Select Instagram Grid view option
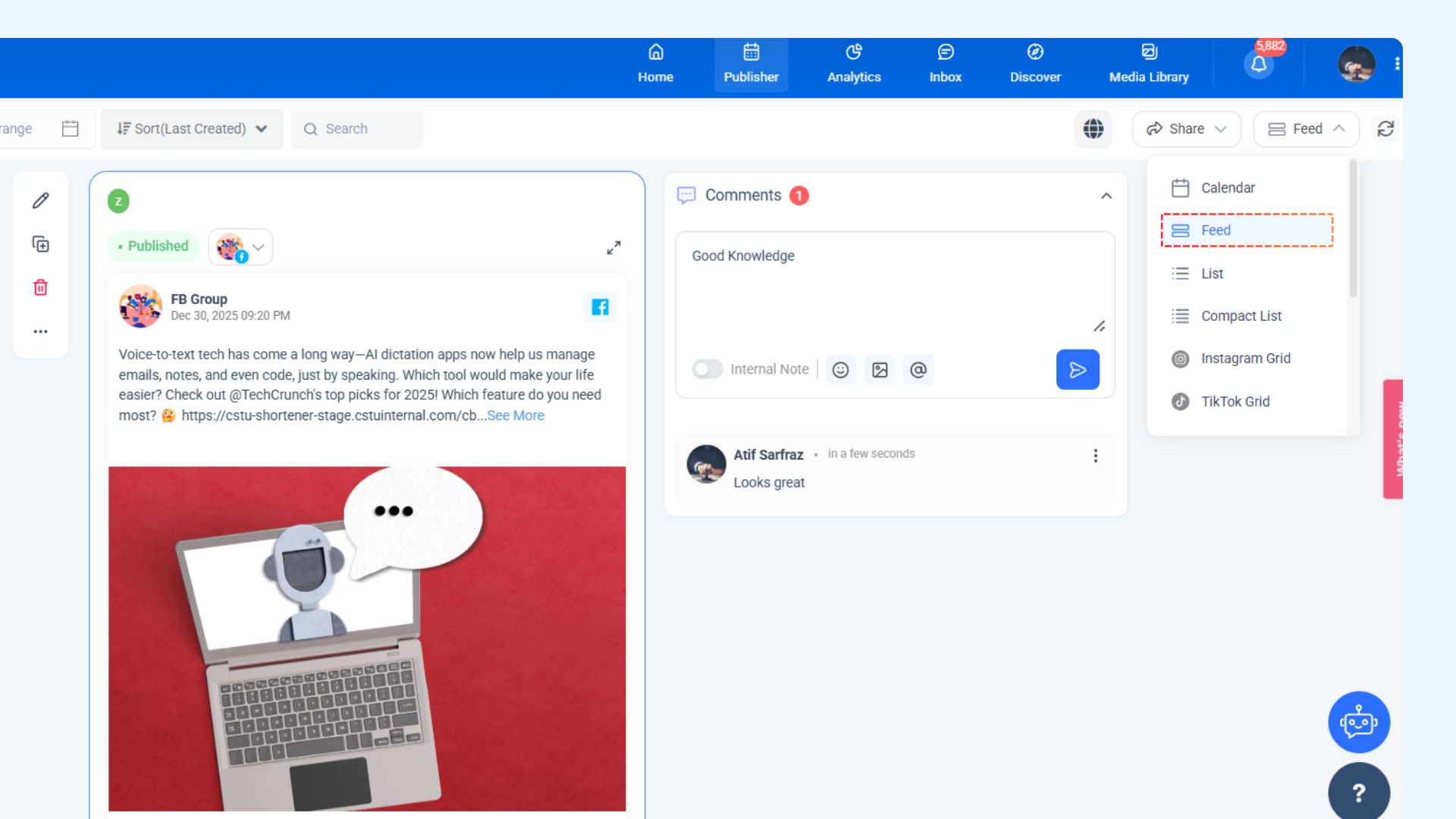1456x819 pixels. point(1245,359)
